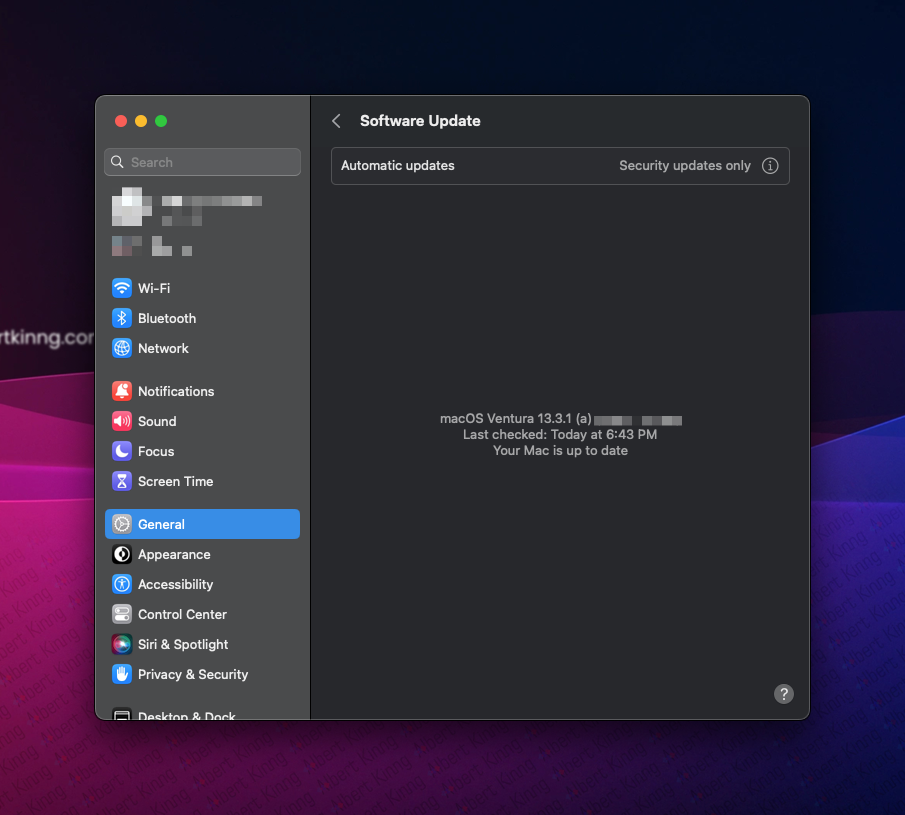Open Bluetooth settings label
Image resolution: width=905 pixels, height=815 pixels.
click(x=167, y=318)
